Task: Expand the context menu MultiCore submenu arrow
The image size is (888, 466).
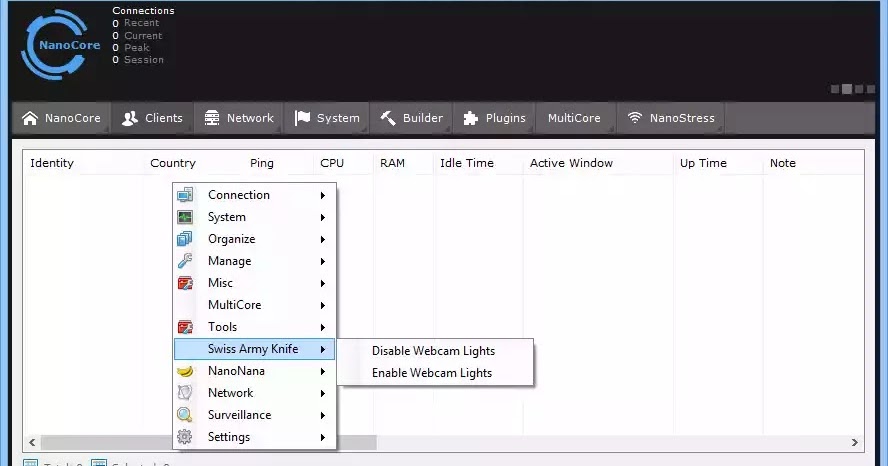Action: point(323,305)
